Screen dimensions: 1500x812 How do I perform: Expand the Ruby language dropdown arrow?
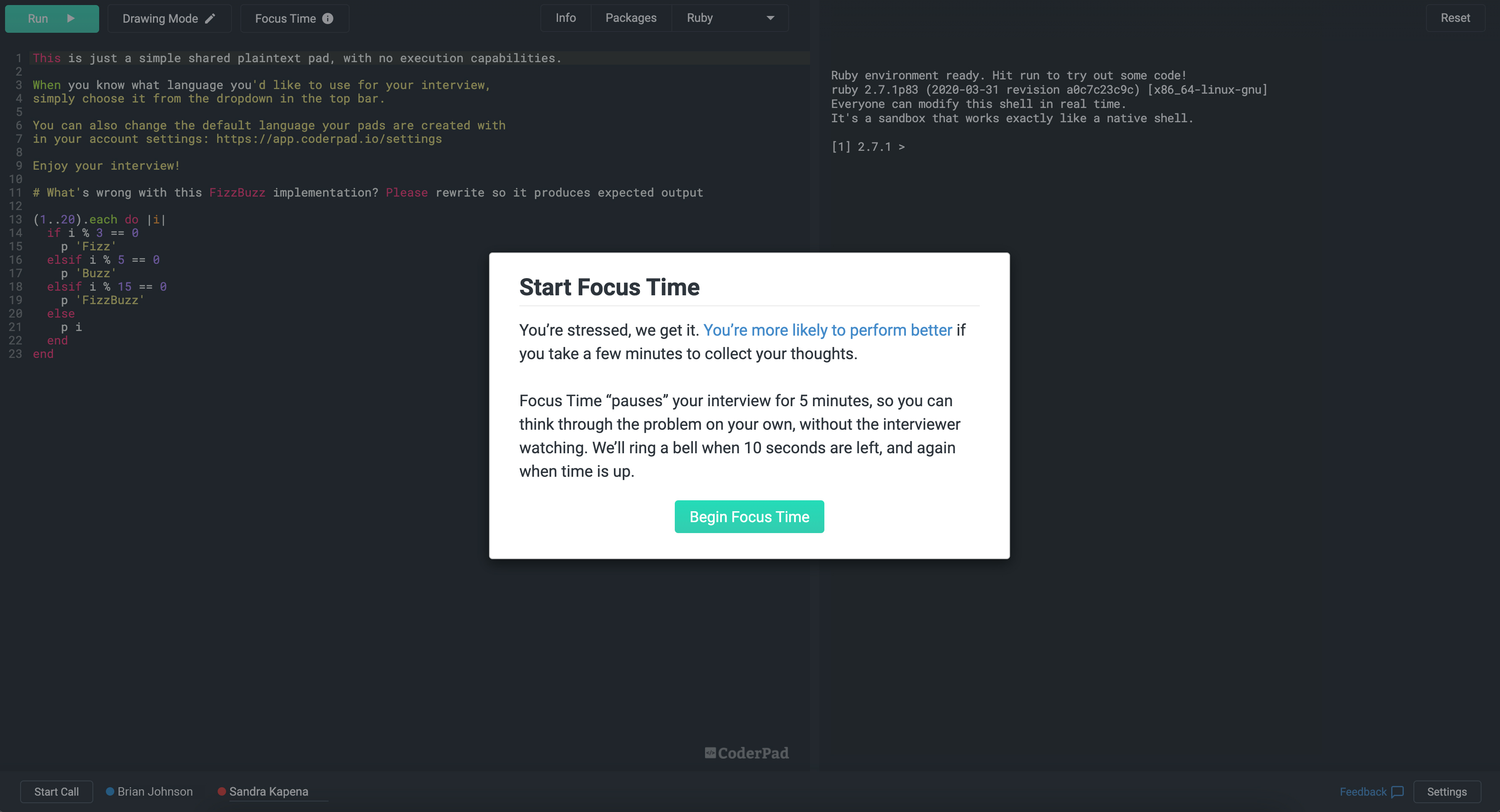(x=771, y=18)
